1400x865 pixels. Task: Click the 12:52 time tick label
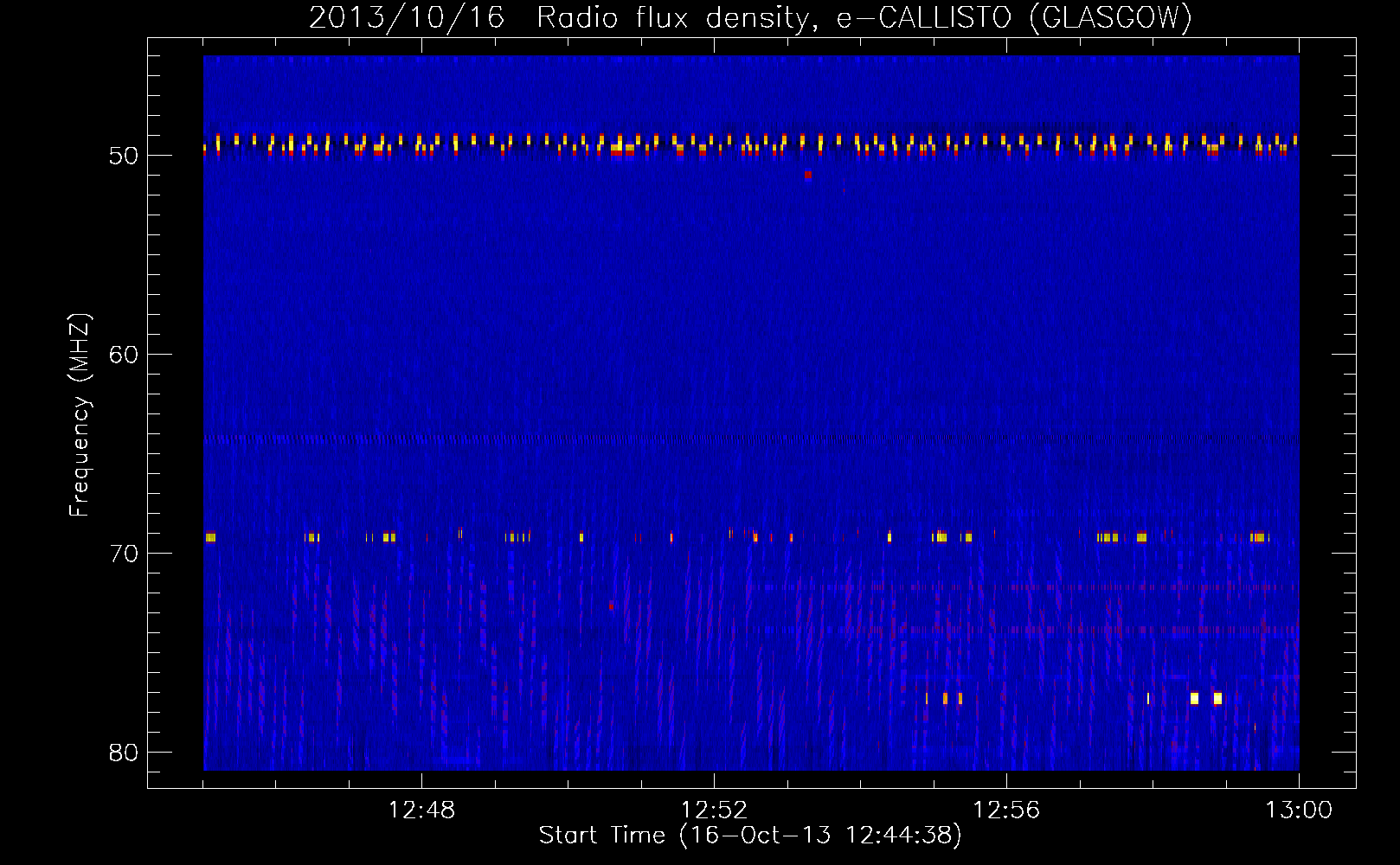714,811
